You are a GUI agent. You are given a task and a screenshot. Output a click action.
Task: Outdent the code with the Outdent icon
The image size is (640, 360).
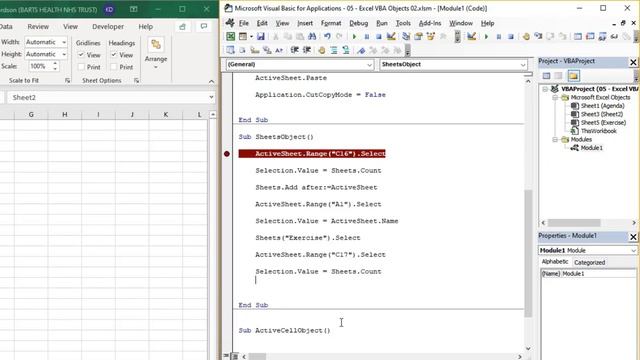point(307,50)
